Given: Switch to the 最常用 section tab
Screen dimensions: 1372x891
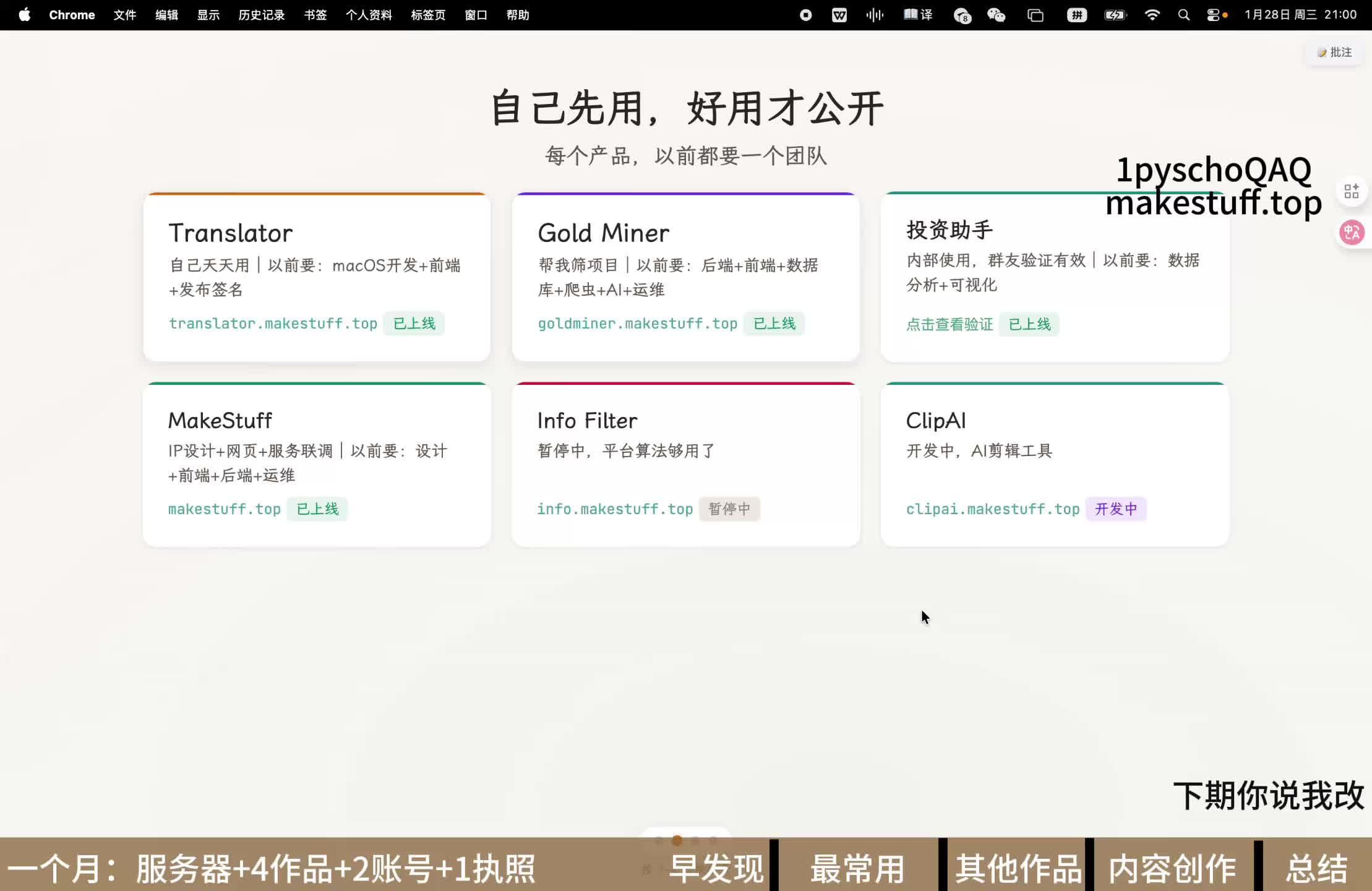Looking at the screenshot, I should [x=857, y=869].
